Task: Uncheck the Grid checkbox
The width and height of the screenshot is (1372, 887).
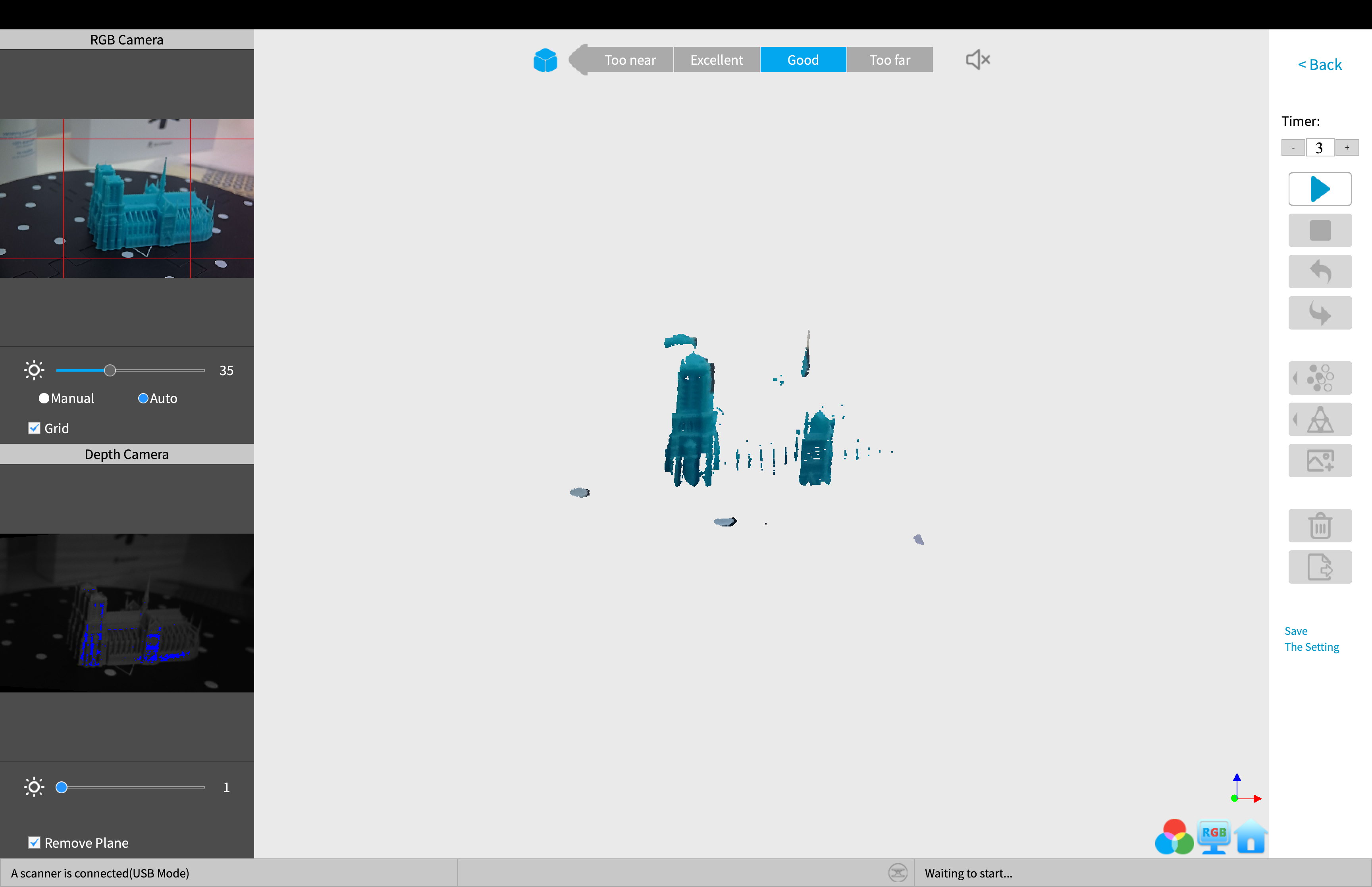Action: point(34,428)
